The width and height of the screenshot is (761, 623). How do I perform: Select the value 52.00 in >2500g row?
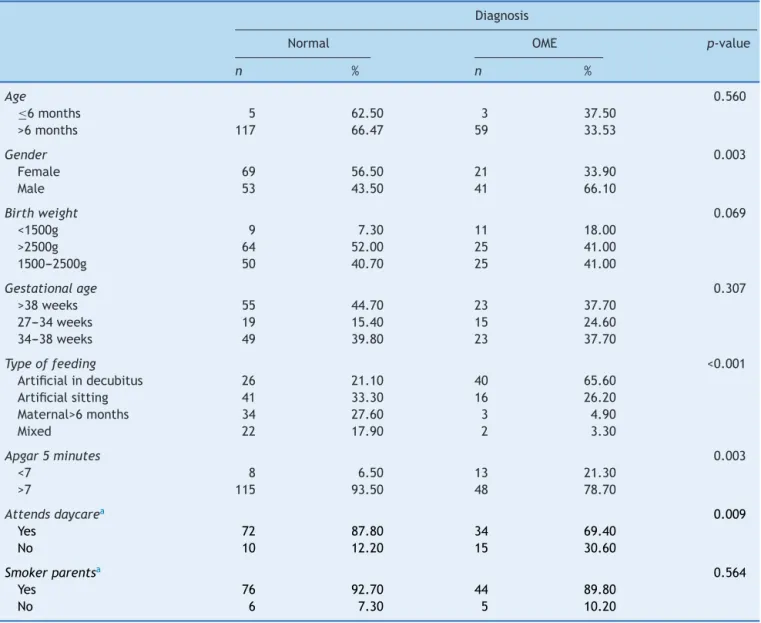(367, 247)
